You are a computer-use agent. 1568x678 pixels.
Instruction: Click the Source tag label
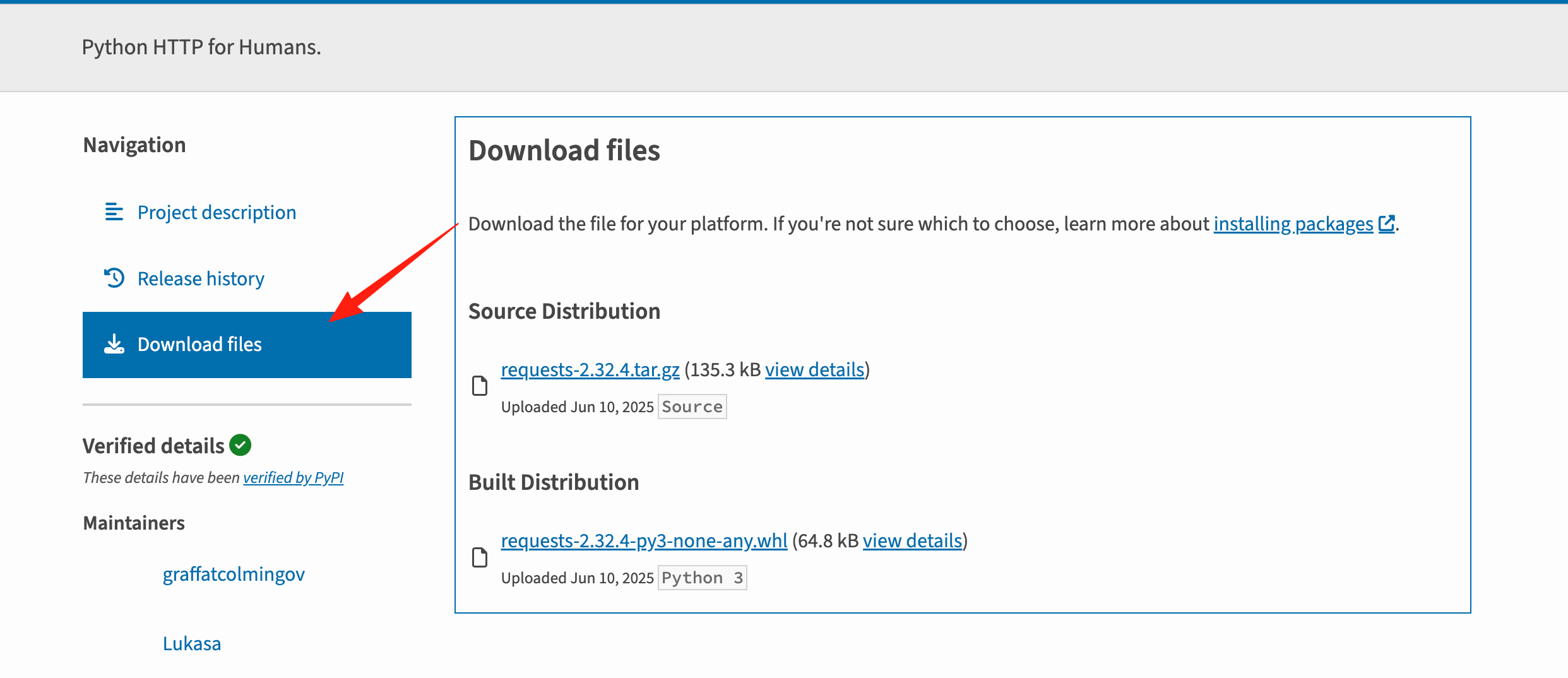pos(692,407)
